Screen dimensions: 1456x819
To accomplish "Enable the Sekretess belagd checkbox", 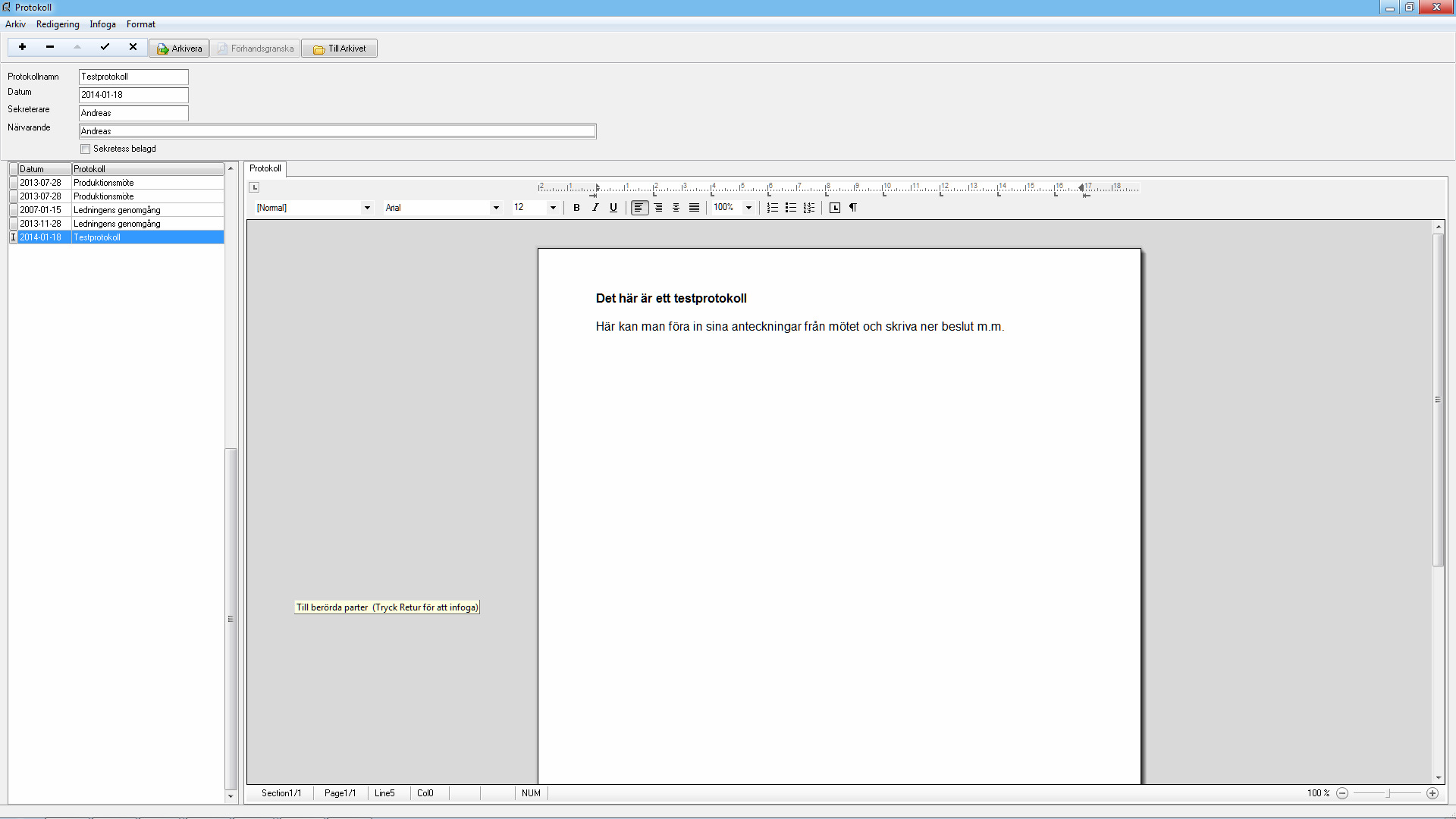I will 85,148.
